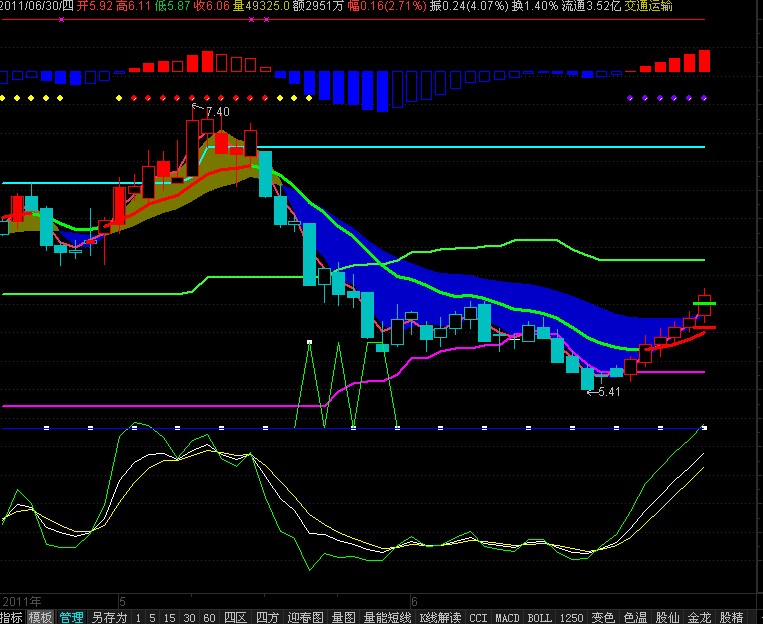Click the month 5 marker on time axis

123,602
